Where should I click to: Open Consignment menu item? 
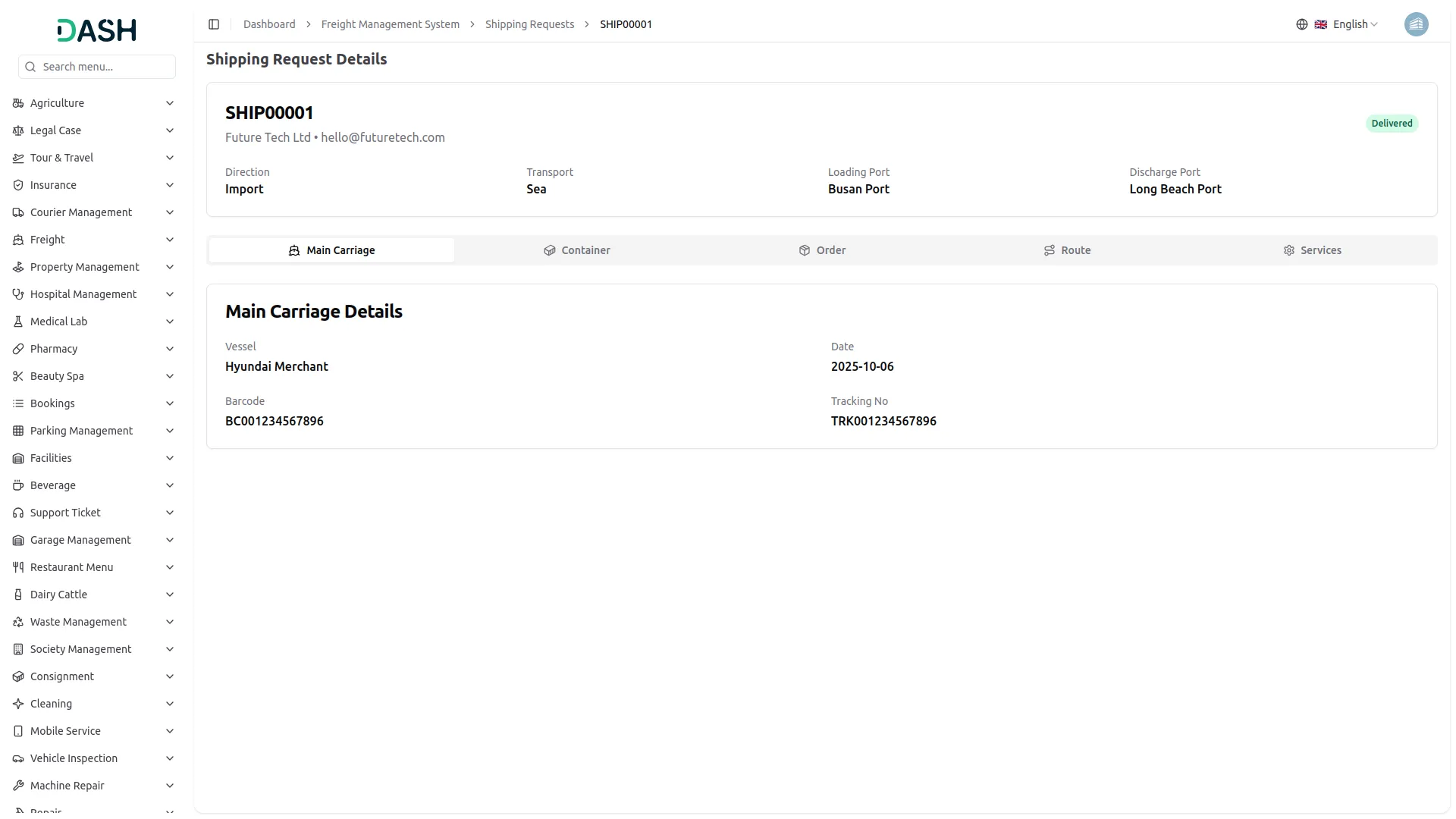pyautogui.click(x=94, y=676)
